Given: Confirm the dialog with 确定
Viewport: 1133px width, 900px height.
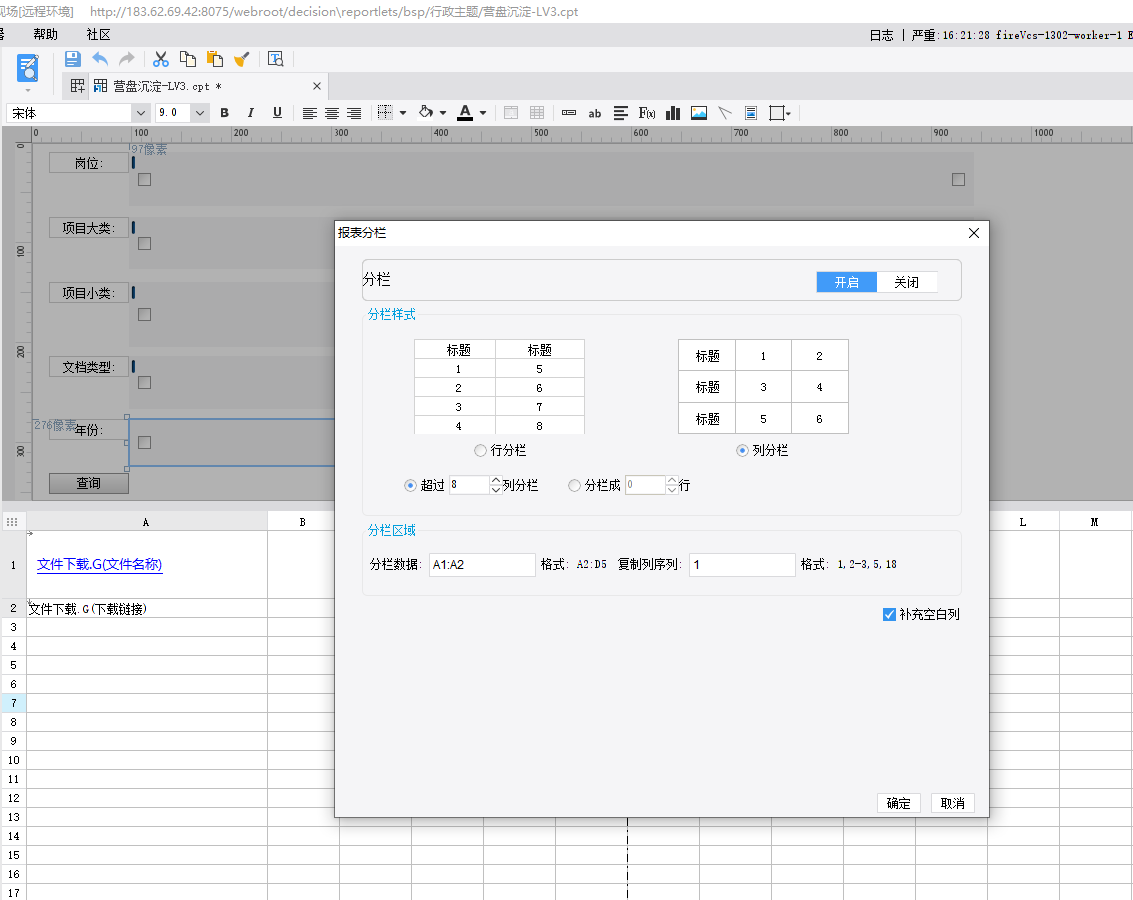Looking at the screenshot, I should 898,803.
